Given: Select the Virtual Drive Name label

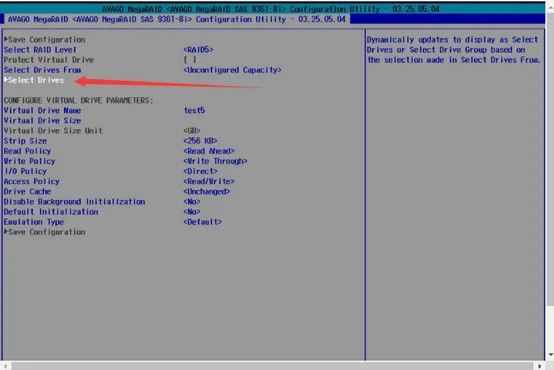Looking at the screenshot, I should 42,111.
